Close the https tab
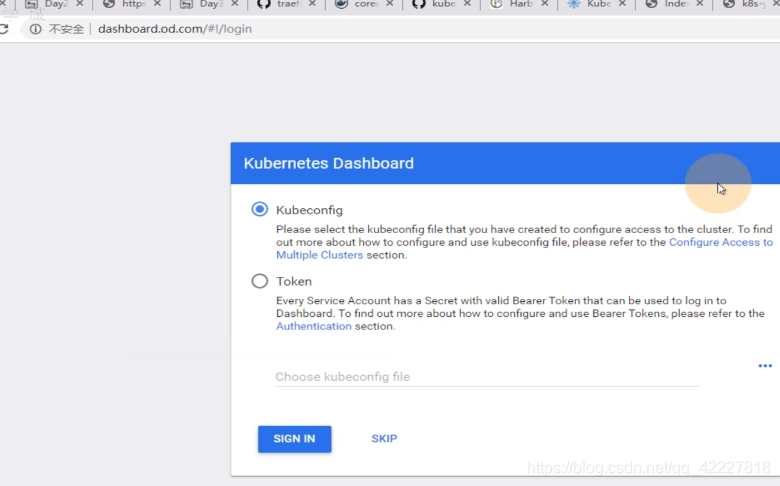The height and width of the screenshot is (486, 780). (x=157, y=3)
